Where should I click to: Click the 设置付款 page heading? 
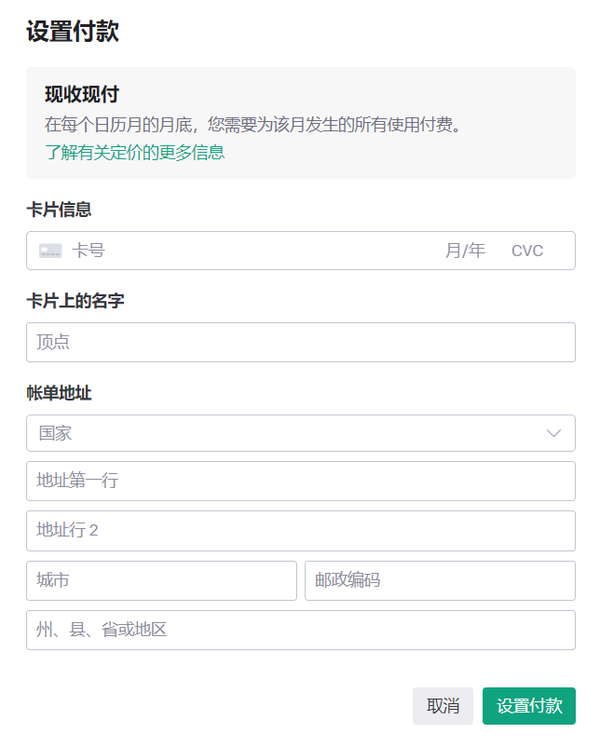tap(72, 31)
